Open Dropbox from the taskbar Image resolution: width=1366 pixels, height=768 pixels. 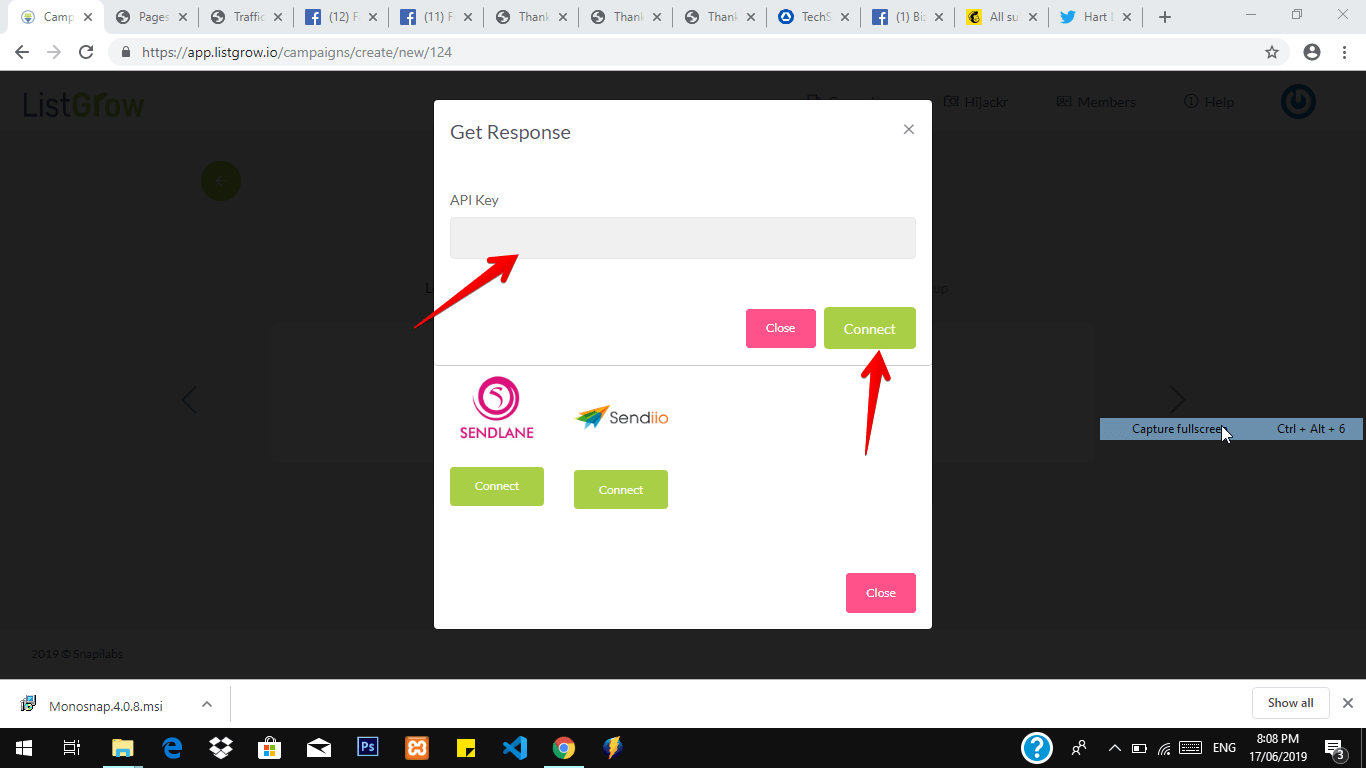[221, 748]
